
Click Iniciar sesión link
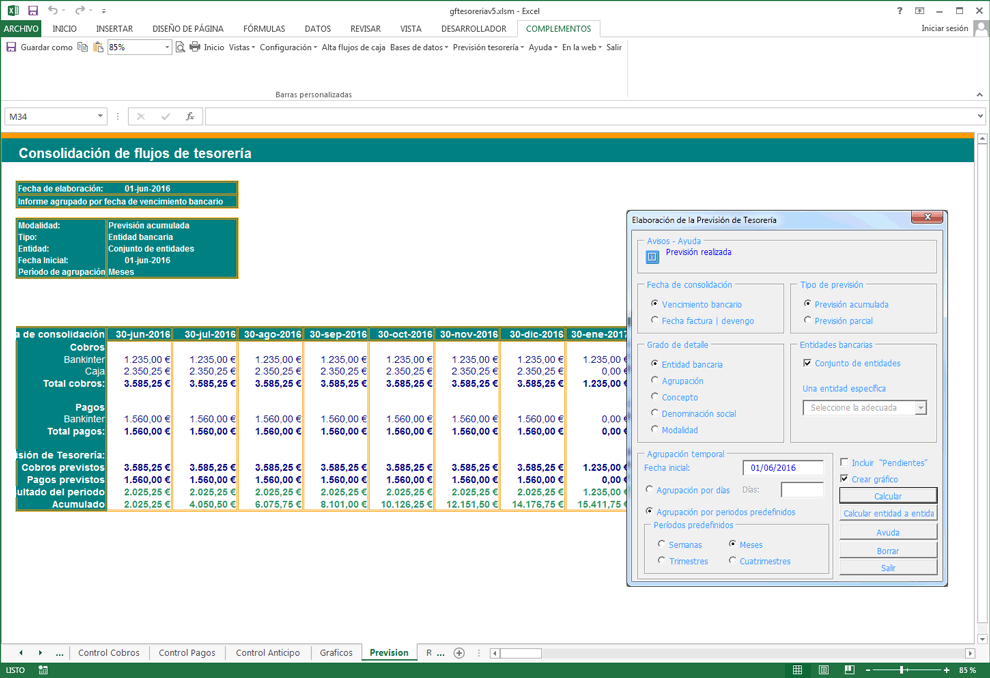coord(944,28)
